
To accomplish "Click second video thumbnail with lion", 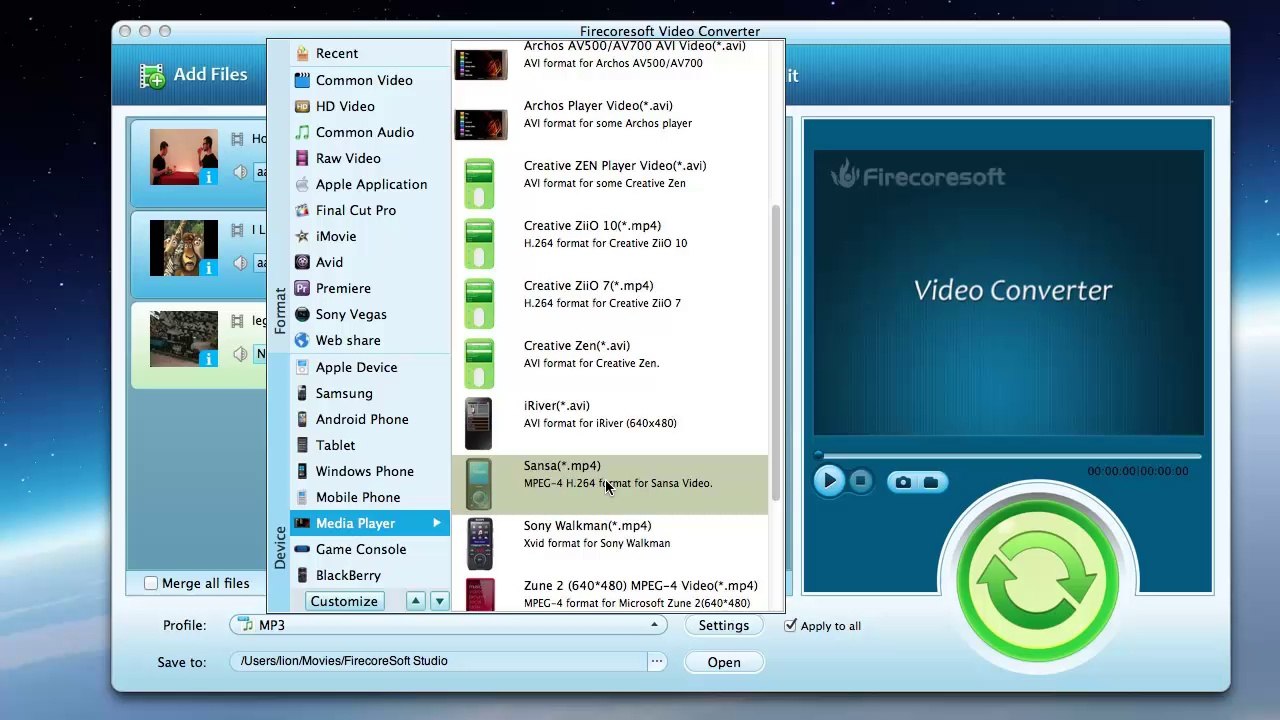I will [183, 248].
